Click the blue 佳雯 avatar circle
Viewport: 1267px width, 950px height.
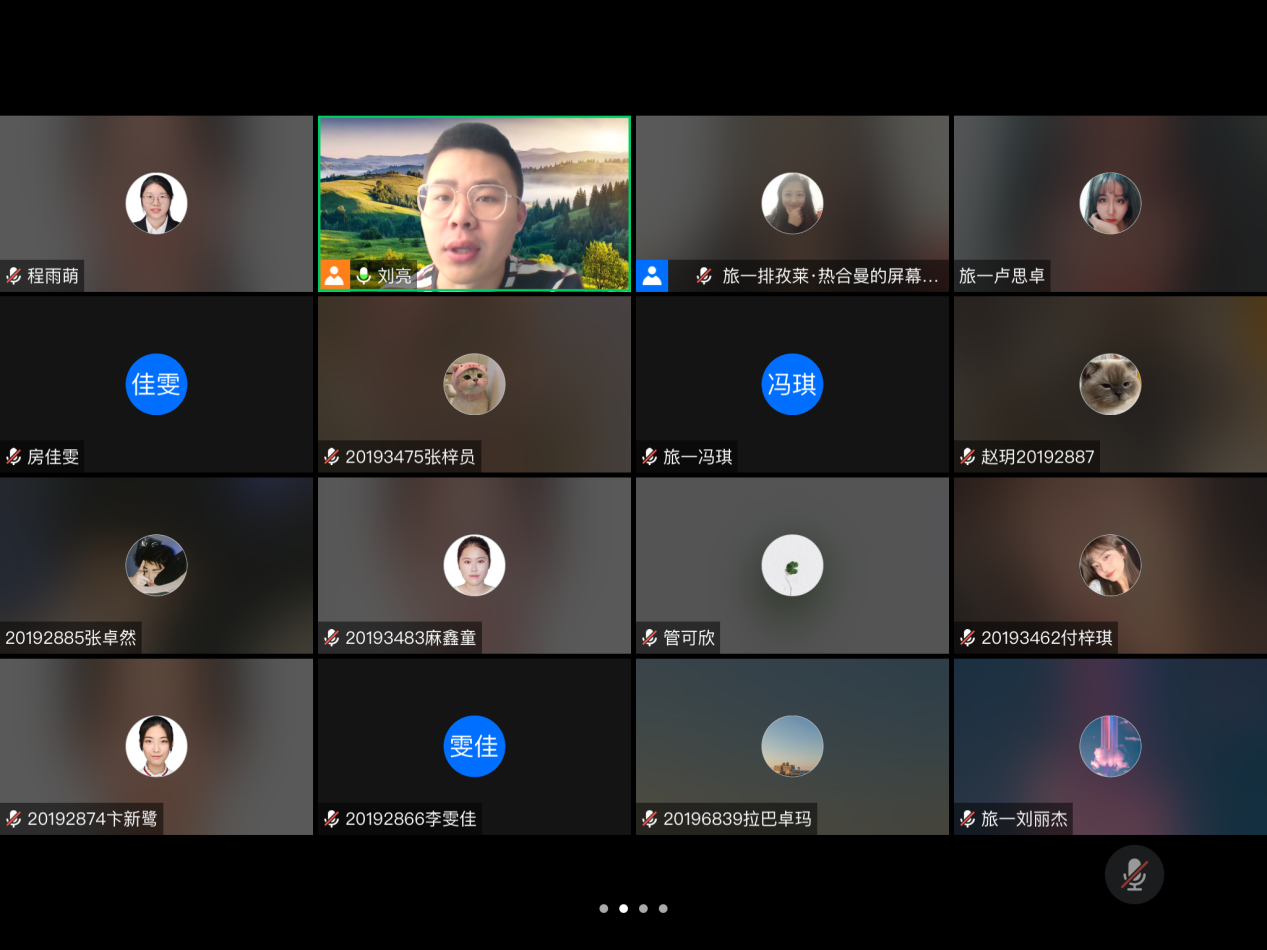pyautogui.click(x=156, y=384)
